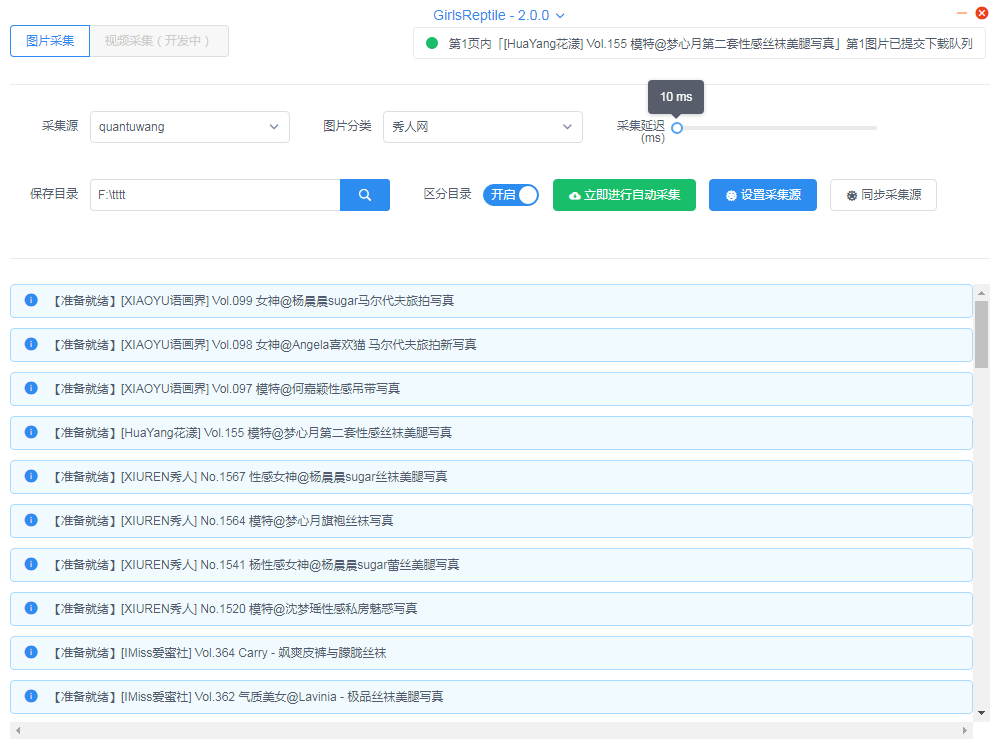The width and height of the screenshot is (1000, 750).
Task: Click info icon of XIAOYU Vol.099 row
Action: tap(31, 300)
